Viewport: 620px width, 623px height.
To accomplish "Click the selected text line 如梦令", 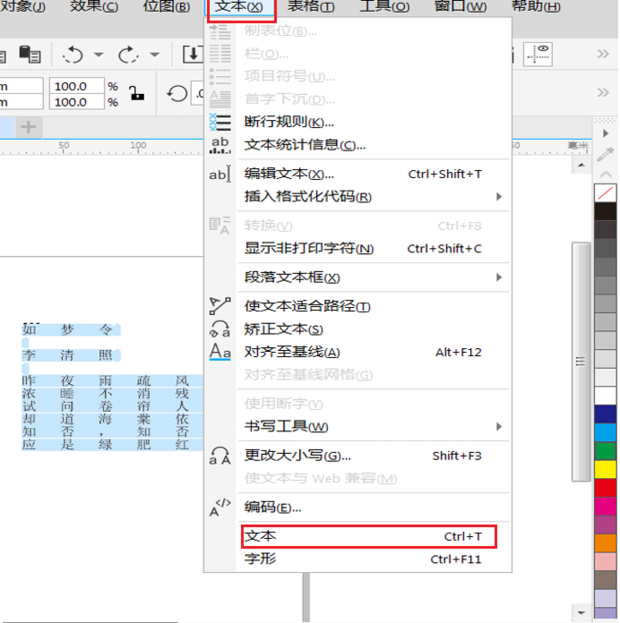I will click(71, 330).
